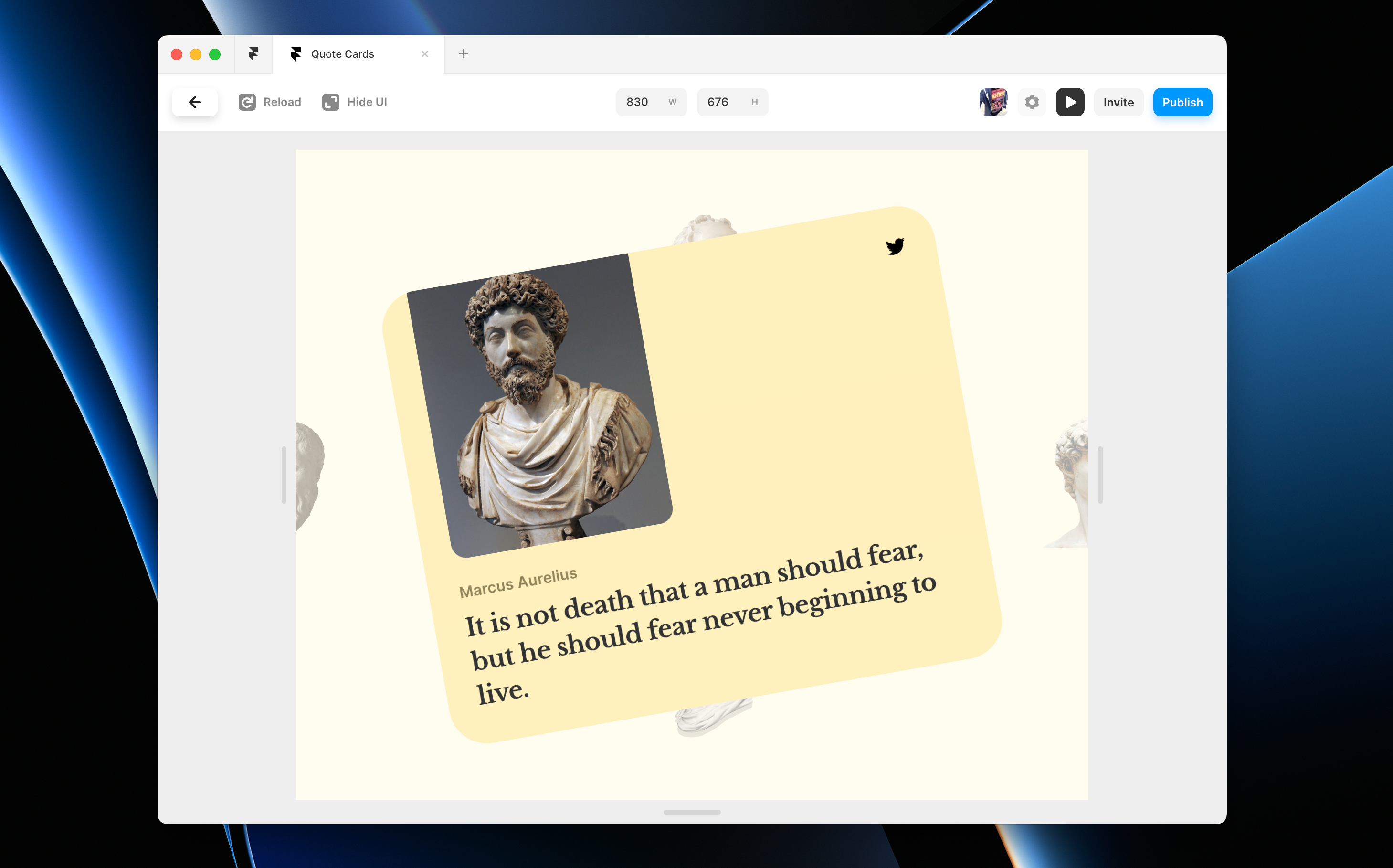The height and width of the screenshot is (868, 1393).
Task: Select the Quote Cards tab
Action: click(342, 54)
